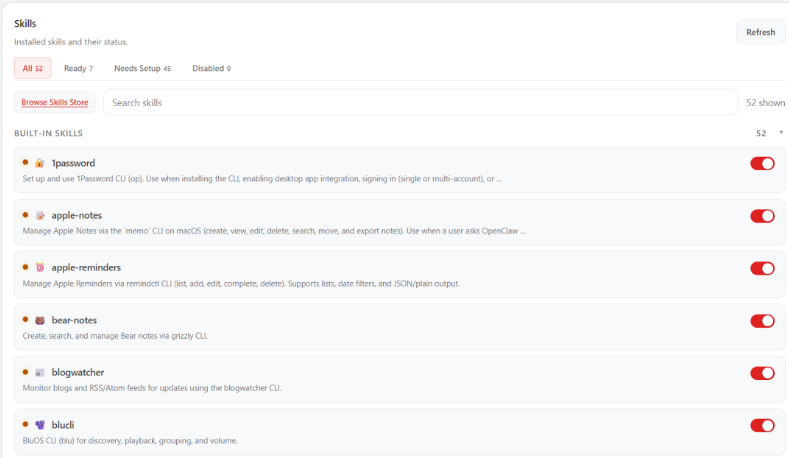Click the BluOS CLI description text
The height and width of the screenshot is (459, 789).
(130, 441)
